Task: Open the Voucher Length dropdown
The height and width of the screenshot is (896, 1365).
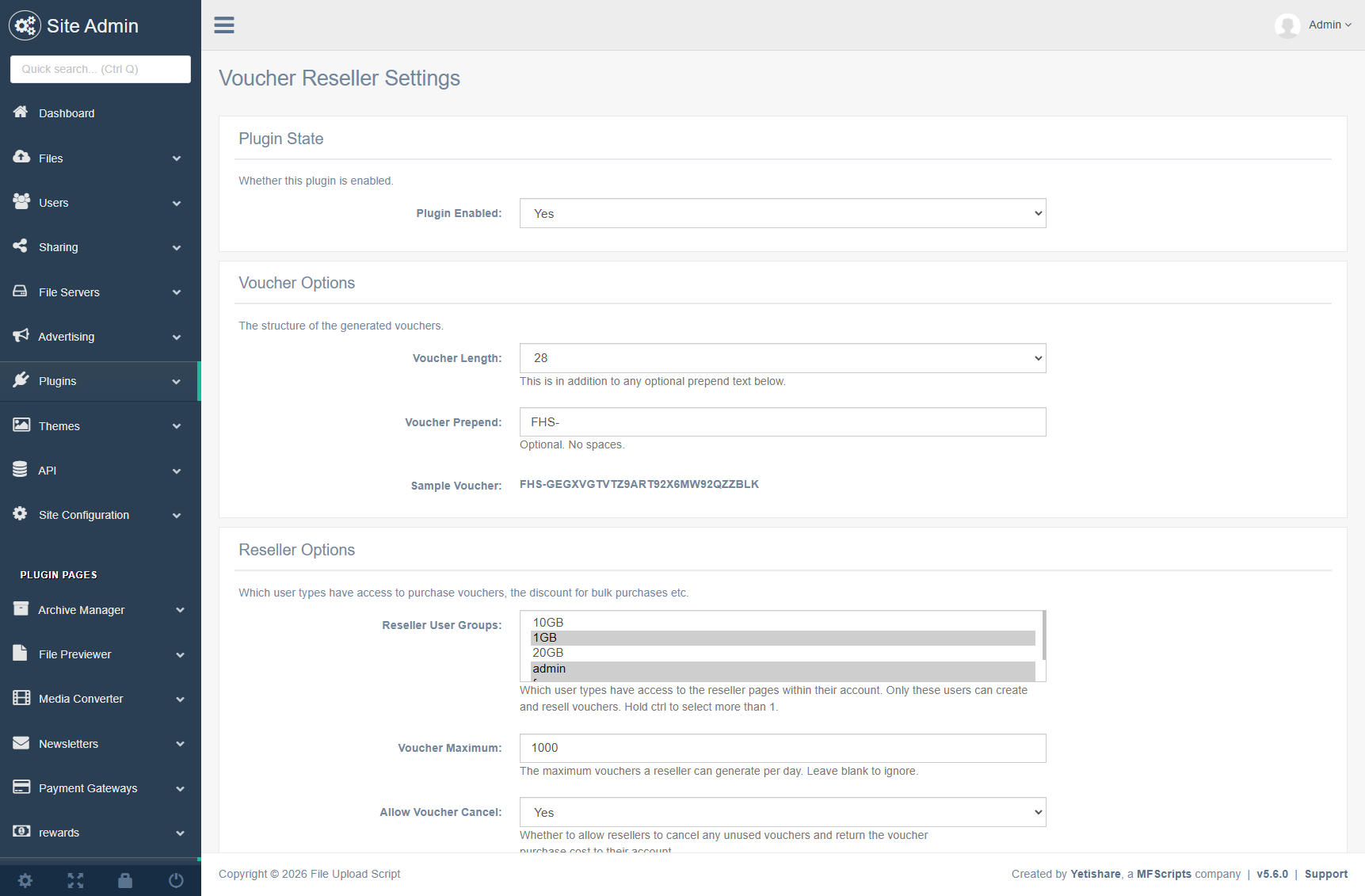Action: click(782, 358)
